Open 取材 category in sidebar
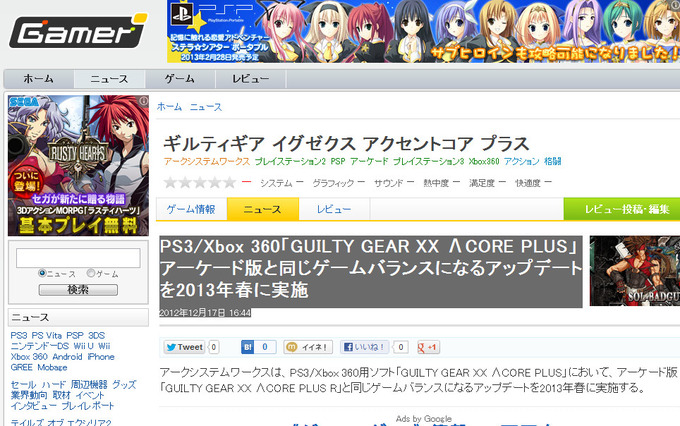Screen dimensions: 680x426 [61, 395]
